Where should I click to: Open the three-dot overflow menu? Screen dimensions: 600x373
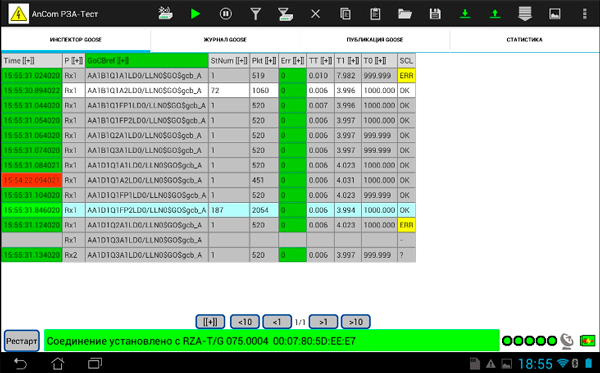(584, 14)
